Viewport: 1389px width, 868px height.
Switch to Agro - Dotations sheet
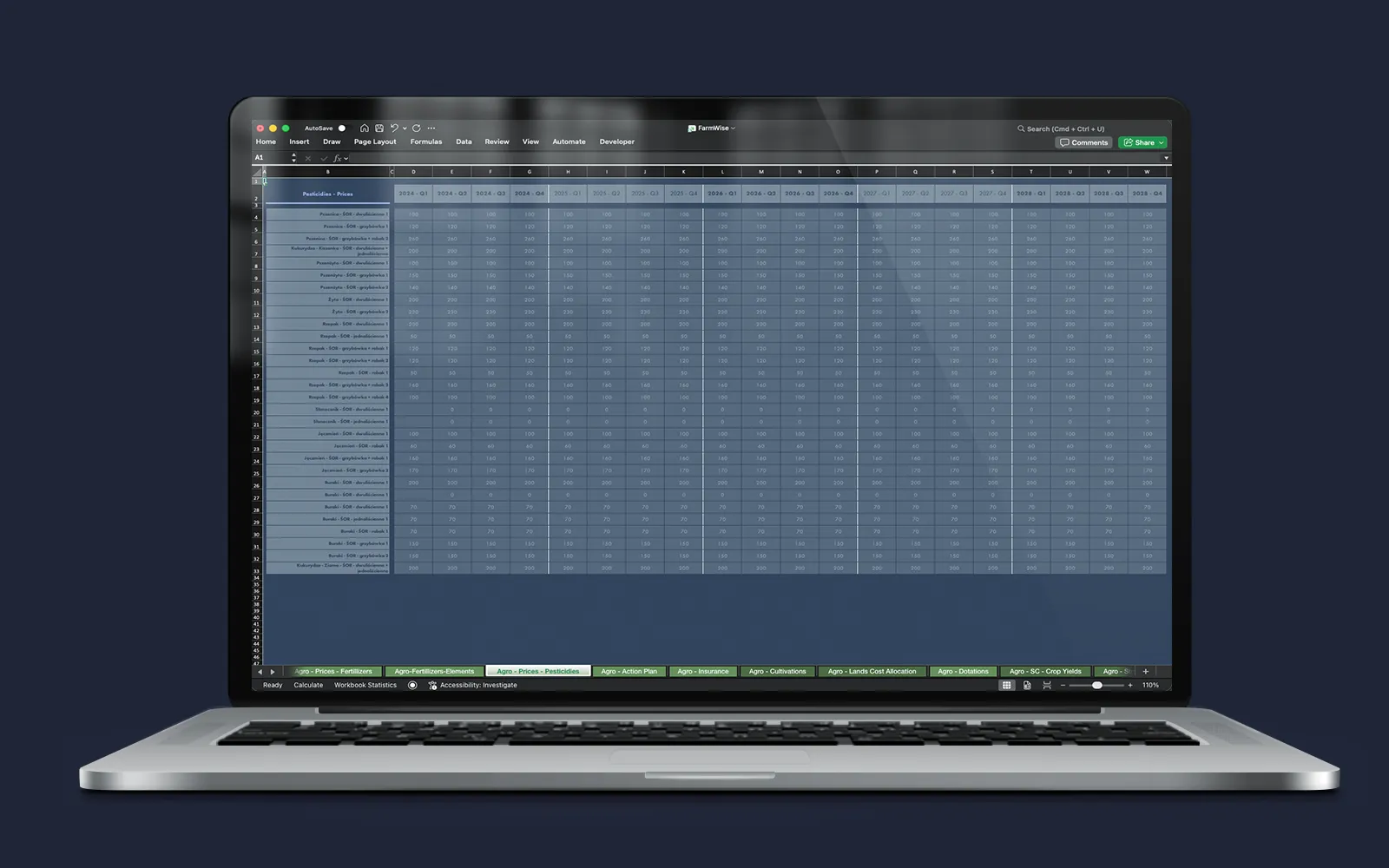(x=963, y=671)
